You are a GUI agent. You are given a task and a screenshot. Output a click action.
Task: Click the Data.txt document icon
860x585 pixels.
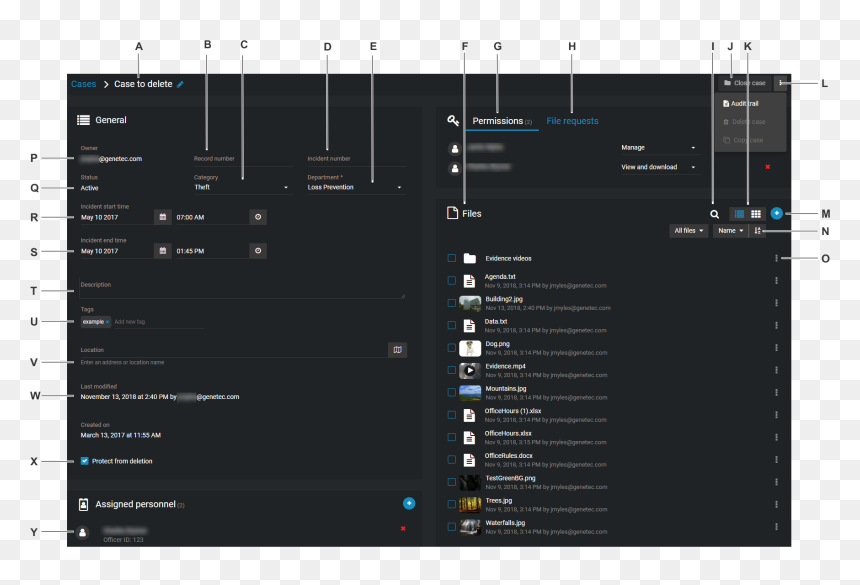(x=469, y=326)
